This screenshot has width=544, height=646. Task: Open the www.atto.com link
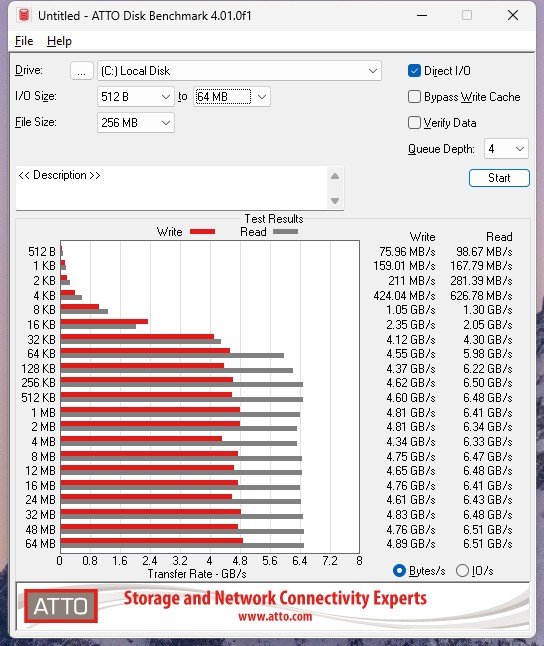click(x=275, y=616)
